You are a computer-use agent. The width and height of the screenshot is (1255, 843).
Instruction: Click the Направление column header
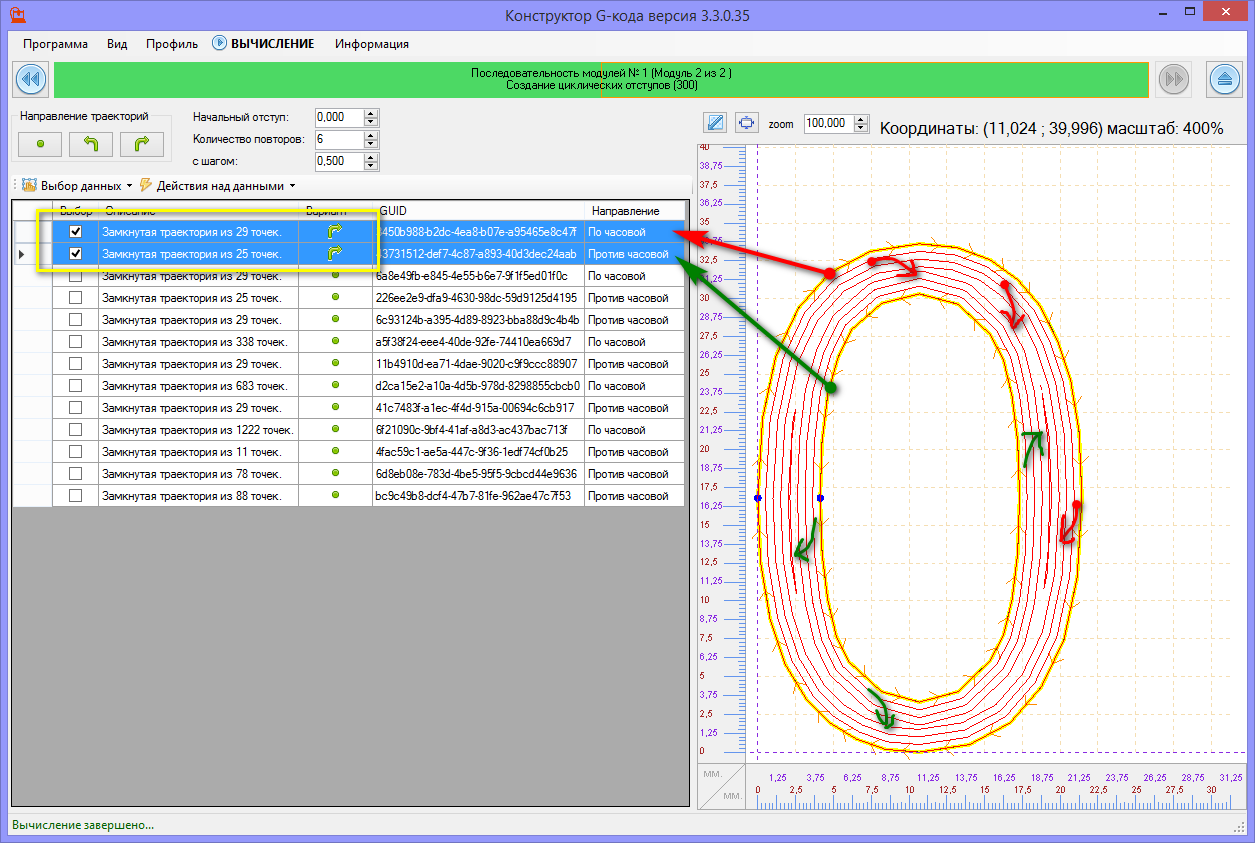[625, 211]
